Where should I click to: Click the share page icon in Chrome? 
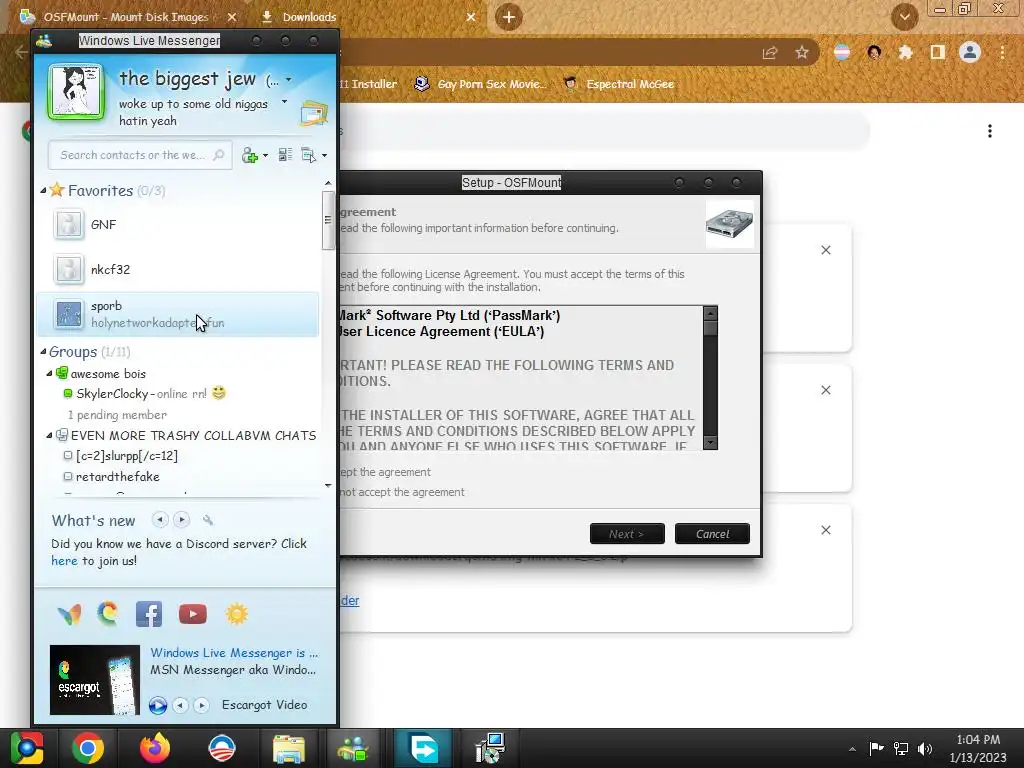(770, 53)
